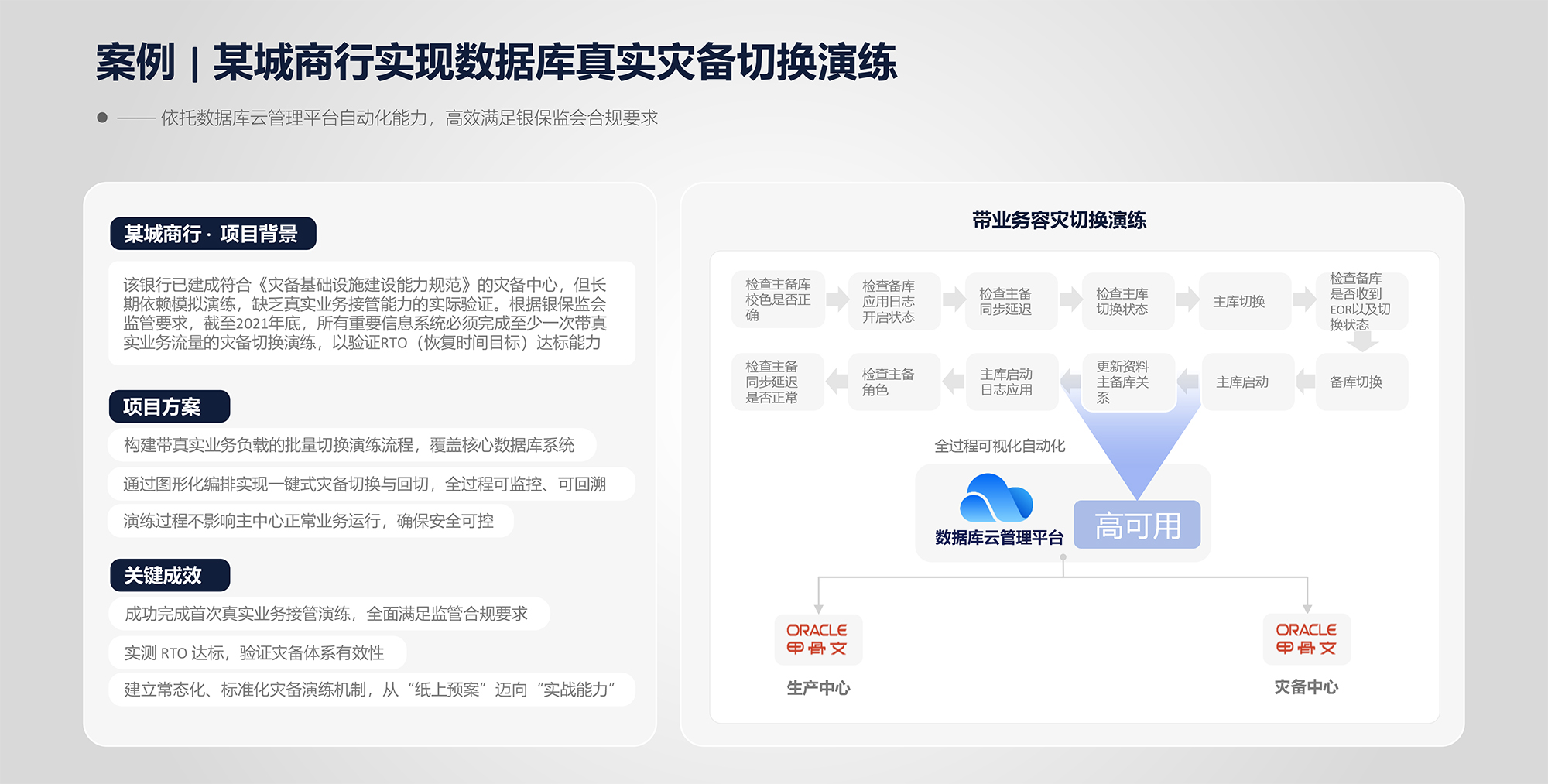Select the 高可用 blue box
This screenshot has width=1548, height=784.
click(1137, 526)
